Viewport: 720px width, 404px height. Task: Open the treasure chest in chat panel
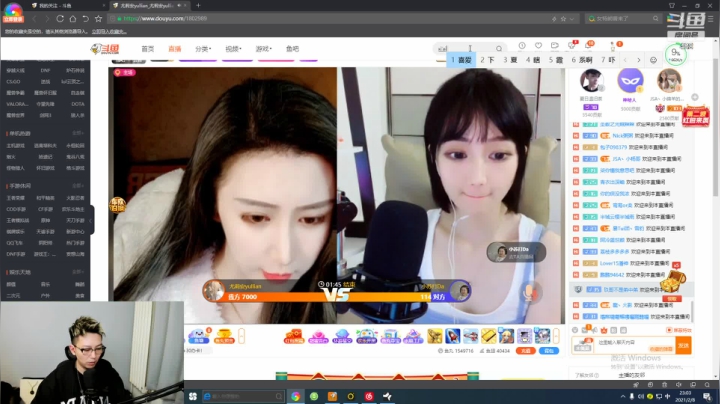coord(673,281)
